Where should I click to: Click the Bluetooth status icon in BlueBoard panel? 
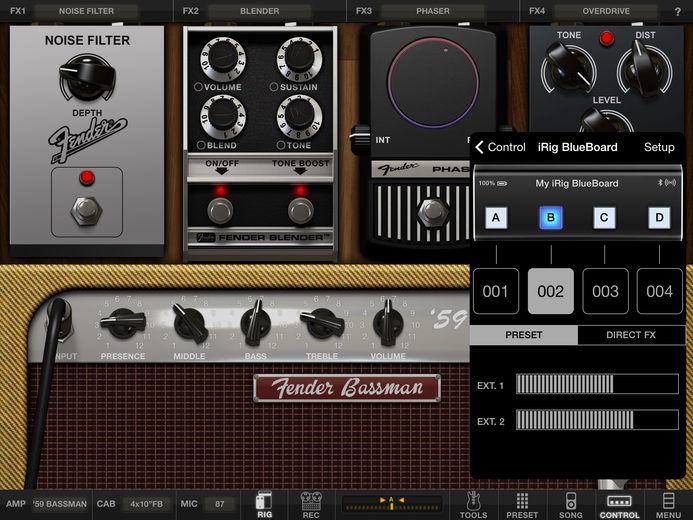[x=660, y=182]
